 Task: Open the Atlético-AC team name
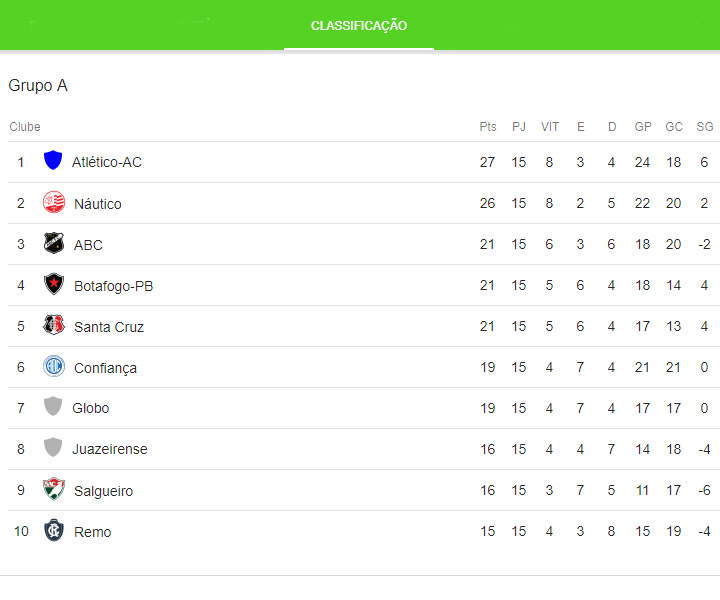point(107,162)
